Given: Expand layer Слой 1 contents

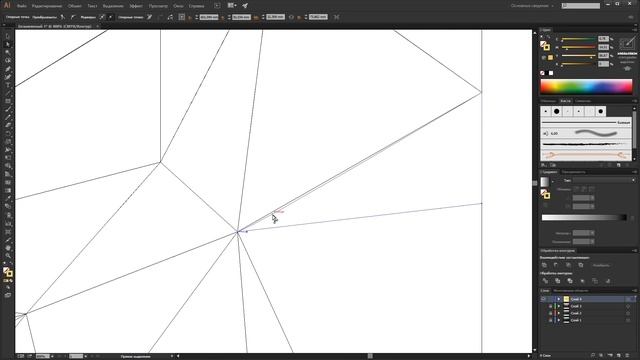Looking at the screenshot, I should point(559,320).
